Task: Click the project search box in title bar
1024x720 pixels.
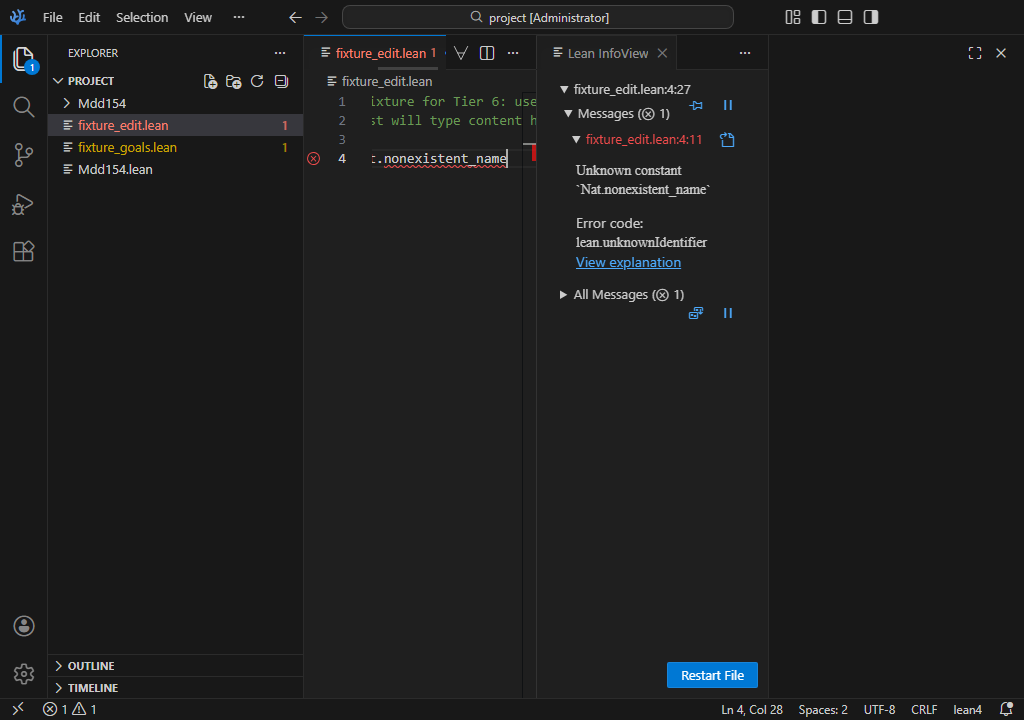Action: click(538, 17)
